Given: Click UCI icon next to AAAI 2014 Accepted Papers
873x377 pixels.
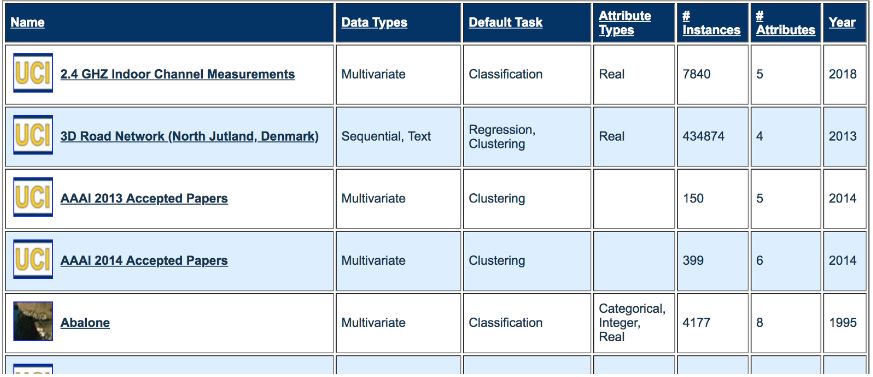Looking at the screenshot, I should (33, 260).
